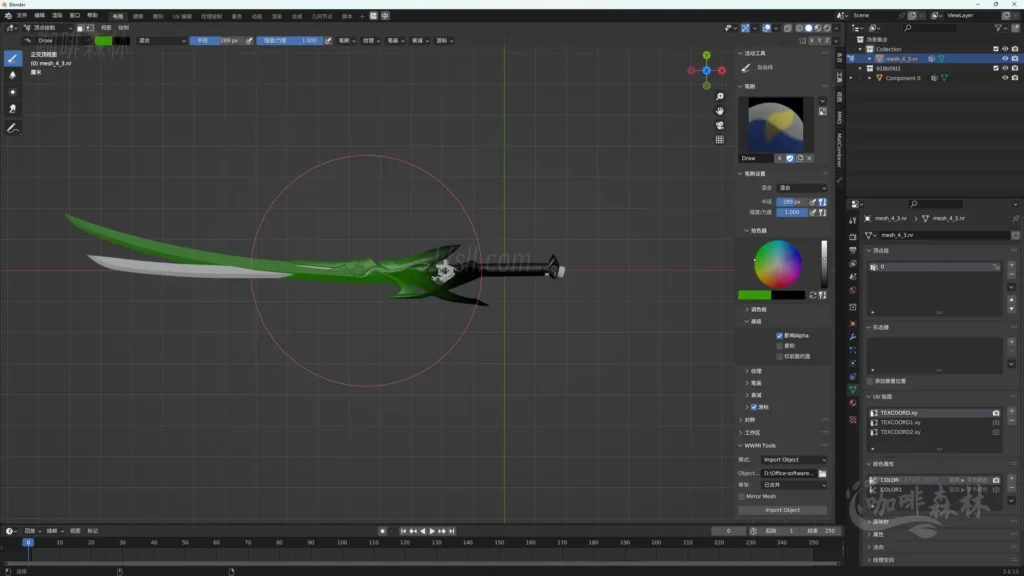Open the Modifiers wrench properties tab
The image size is (1024, 576).
853,337
